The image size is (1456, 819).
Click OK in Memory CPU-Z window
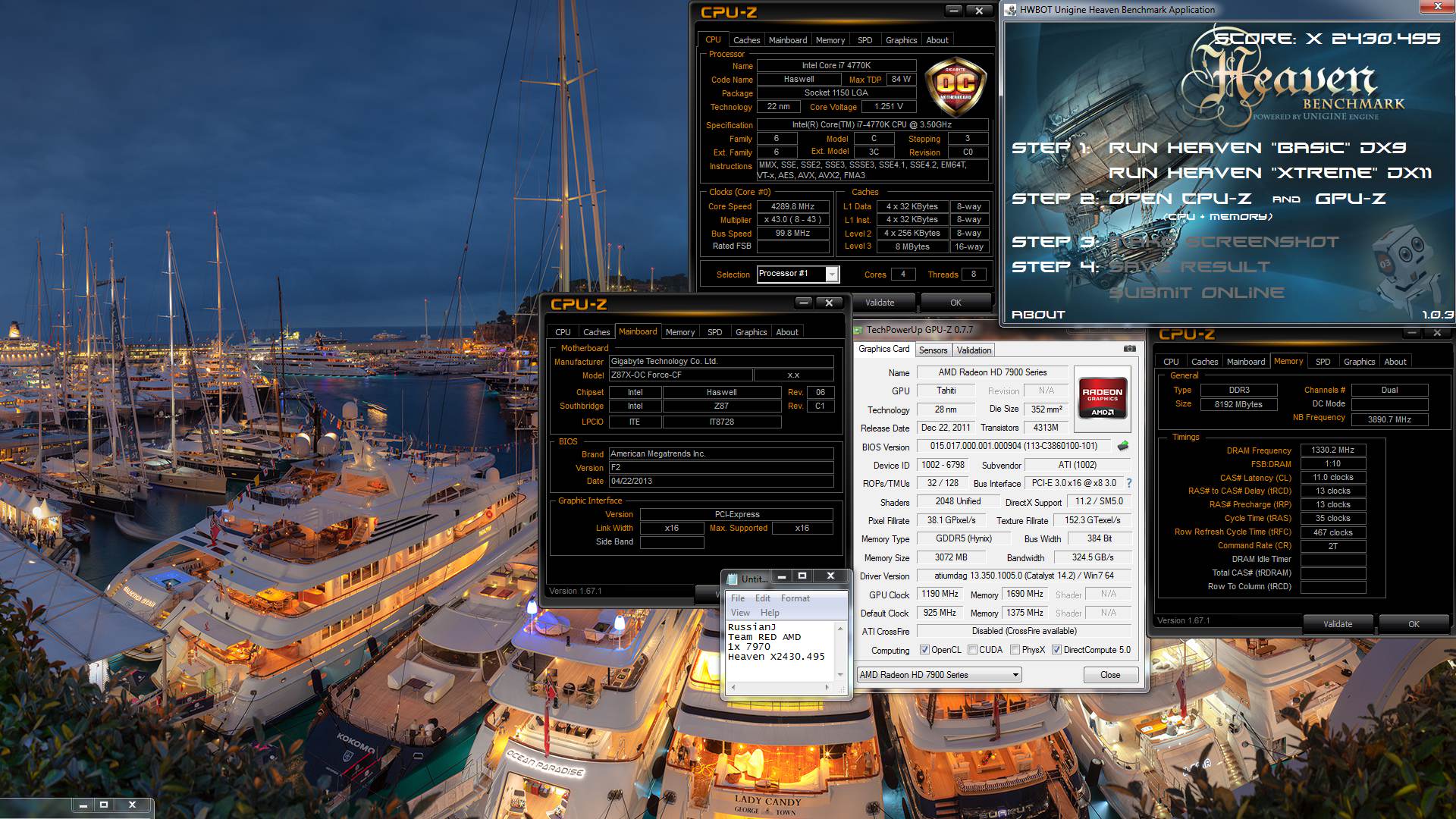click(1414, 624)
